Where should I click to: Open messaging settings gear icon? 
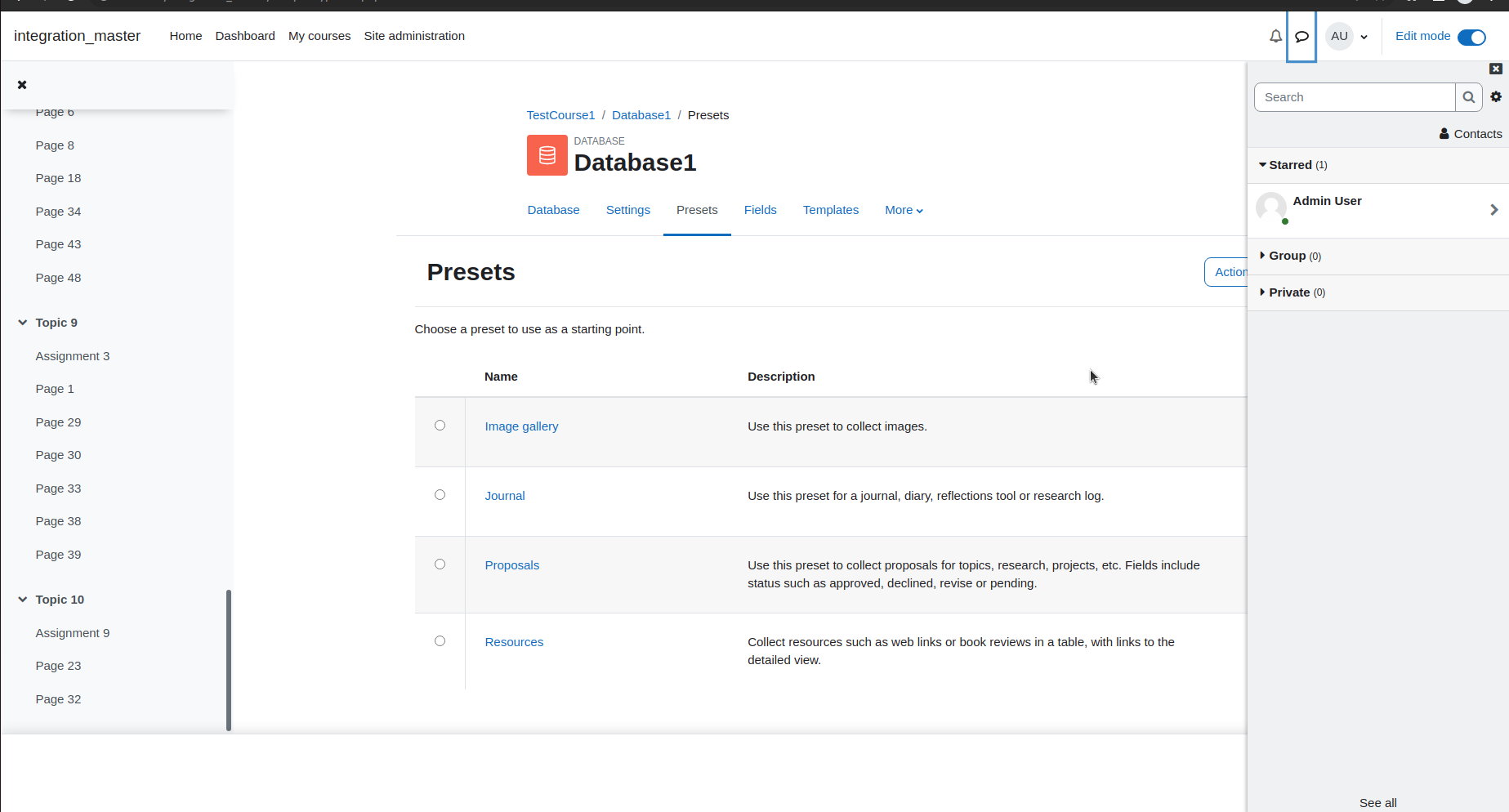[1496, 96]
